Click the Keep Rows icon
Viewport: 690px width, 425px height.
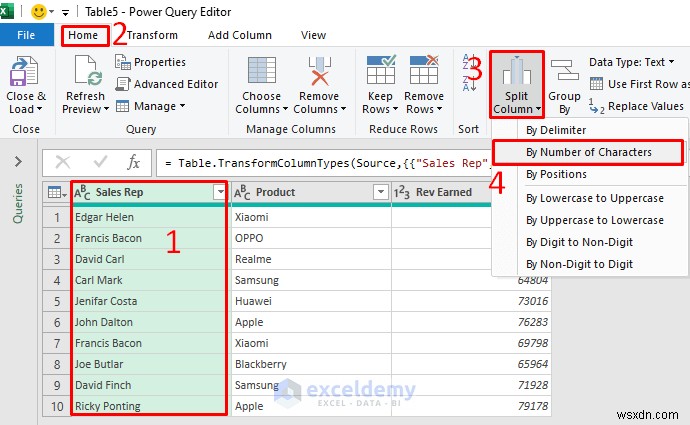click(381, 70)
